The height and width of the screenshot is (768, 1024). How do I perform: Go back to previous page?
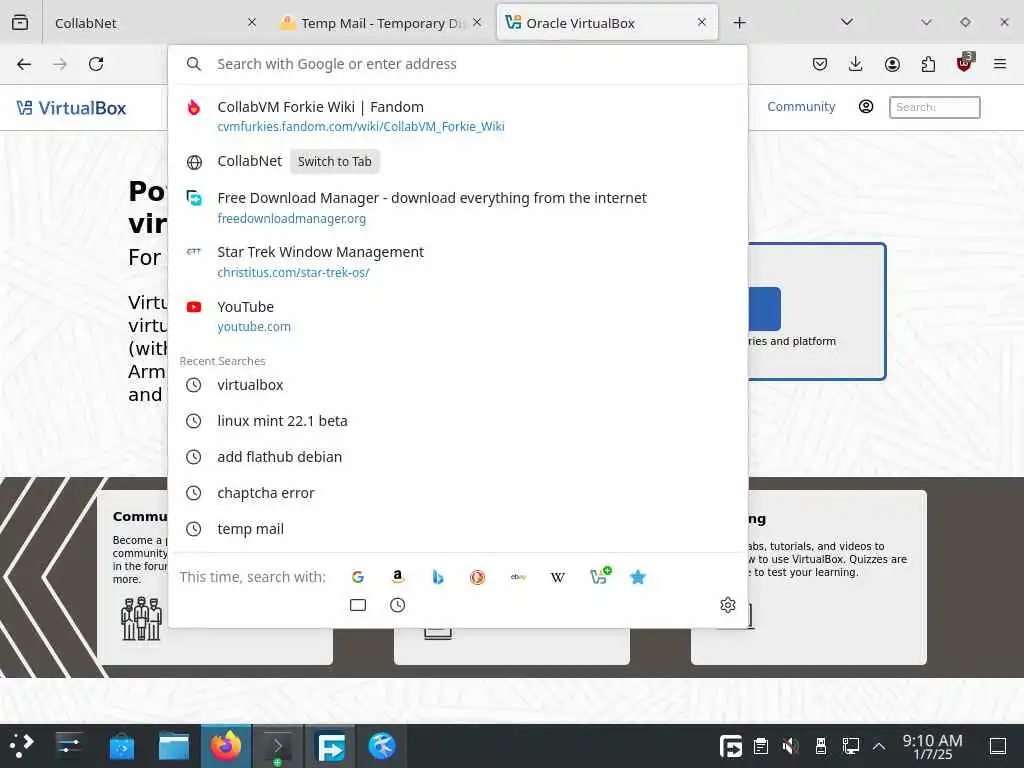(x=24, y=64)
